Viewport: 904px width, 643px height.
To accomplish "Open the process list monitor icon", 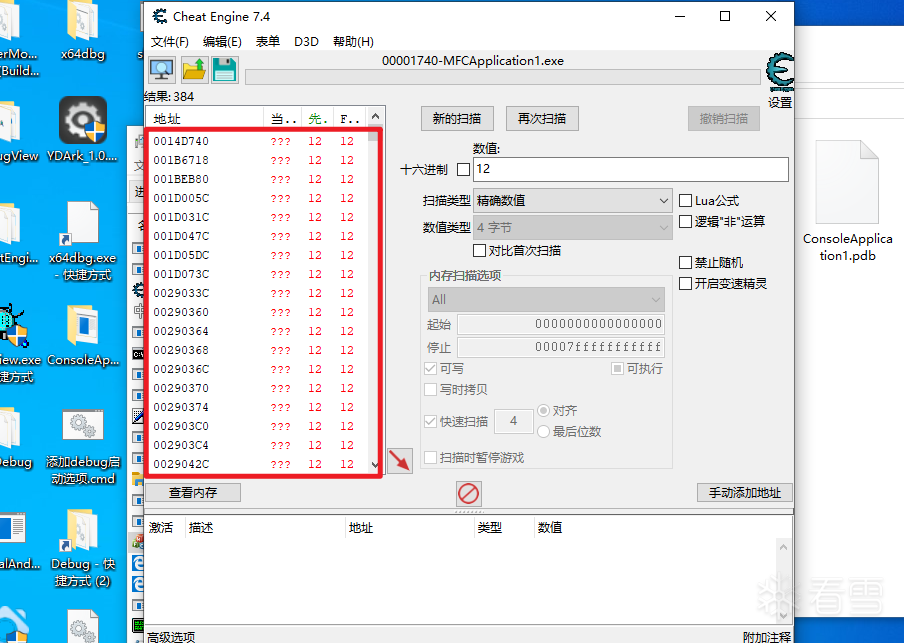I will (x=162, y=70).
